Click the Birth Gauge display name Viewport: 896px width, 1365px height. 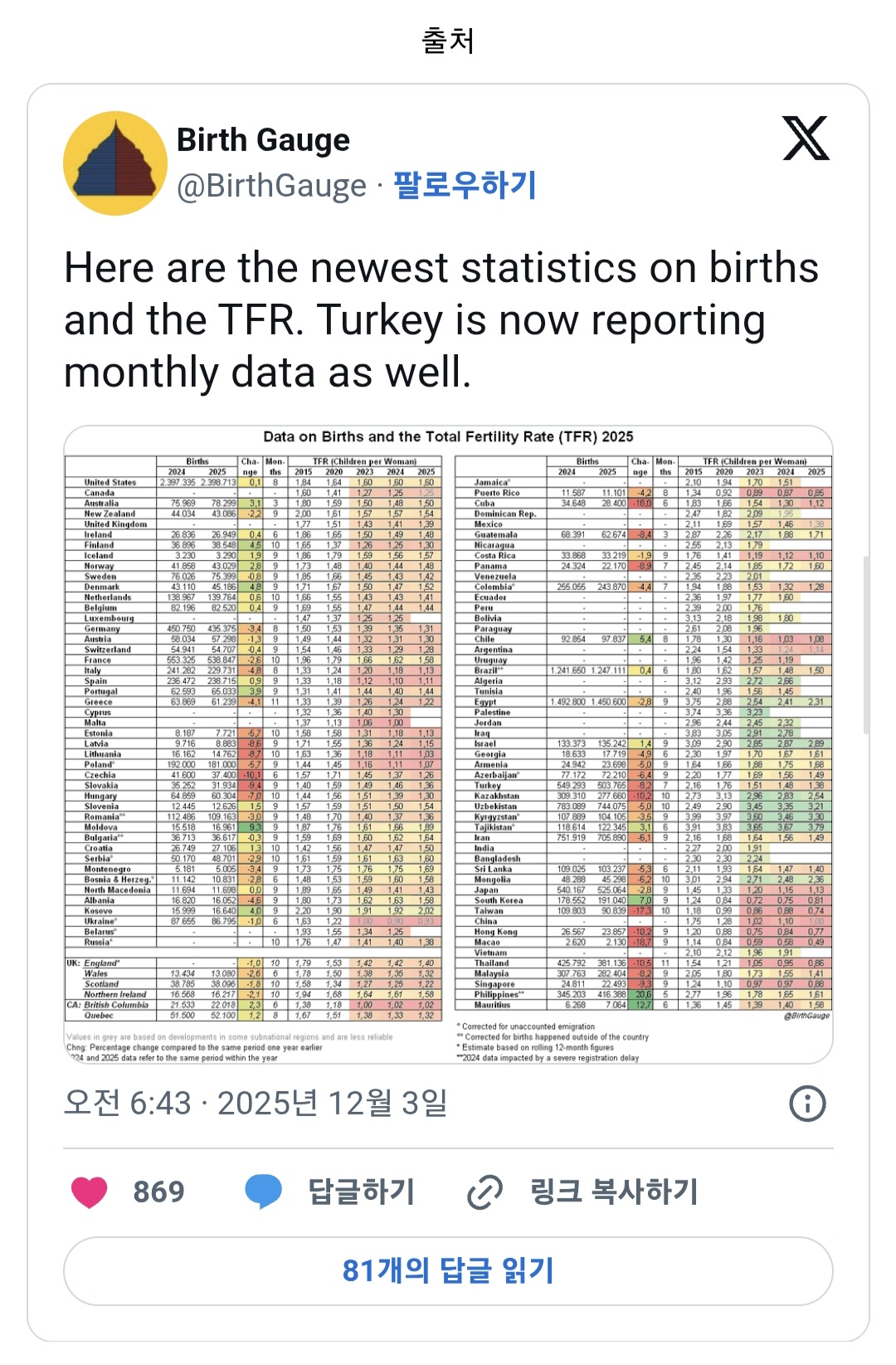[x=263, y=140]
